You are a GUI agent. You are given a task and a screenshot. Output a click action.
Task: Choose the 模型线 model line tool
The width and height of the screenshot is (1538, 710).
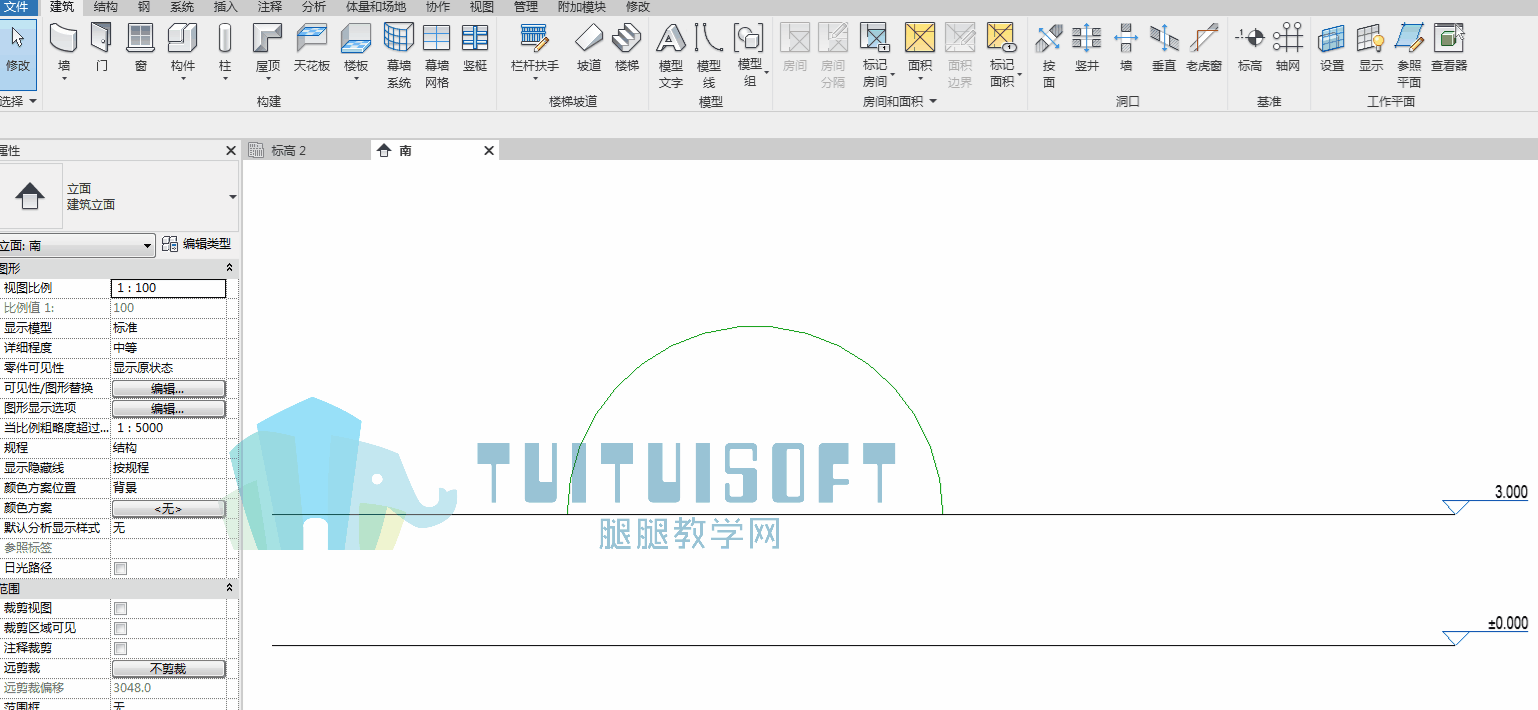708,56
